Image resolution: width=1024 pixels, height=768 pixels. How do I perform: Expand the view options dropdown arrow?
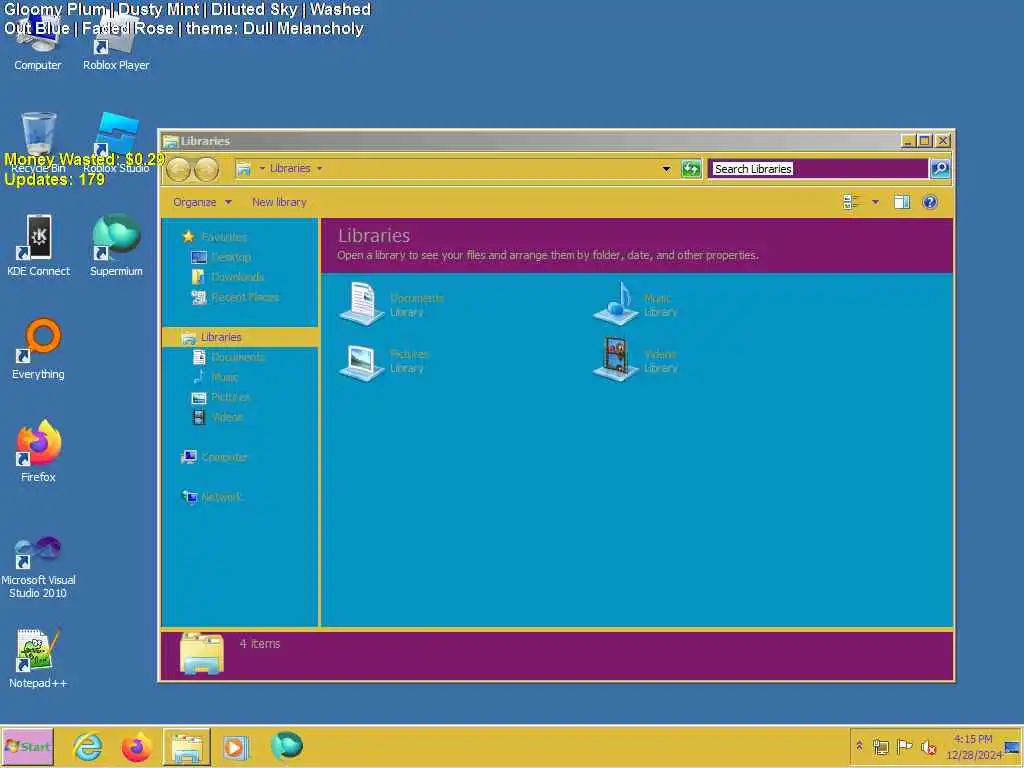875,202
